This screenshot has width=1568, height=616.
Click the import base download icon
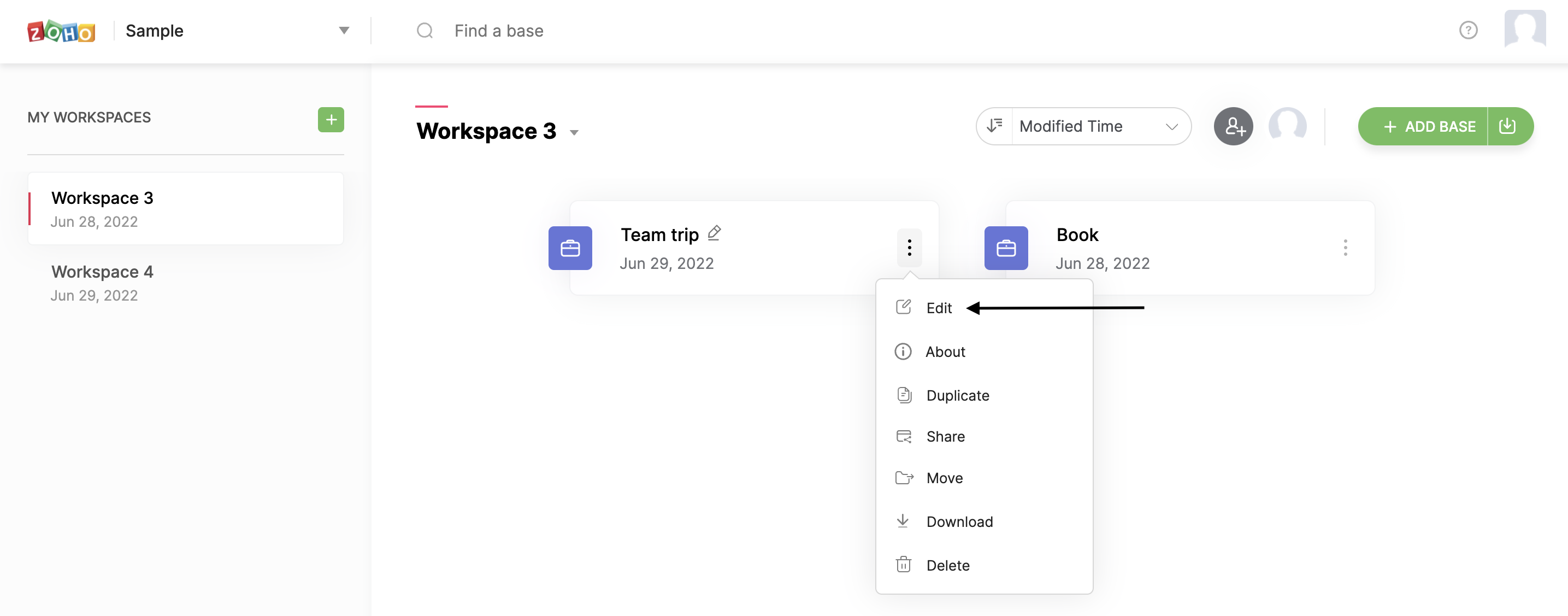(x=1507, y=127)
